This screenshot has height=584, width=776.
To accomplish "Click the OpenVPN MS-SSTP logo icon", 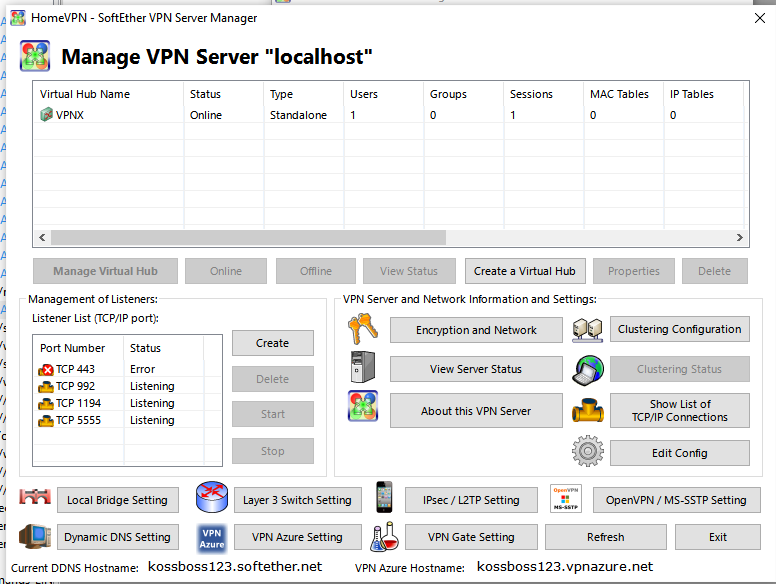I will point(566,498).
